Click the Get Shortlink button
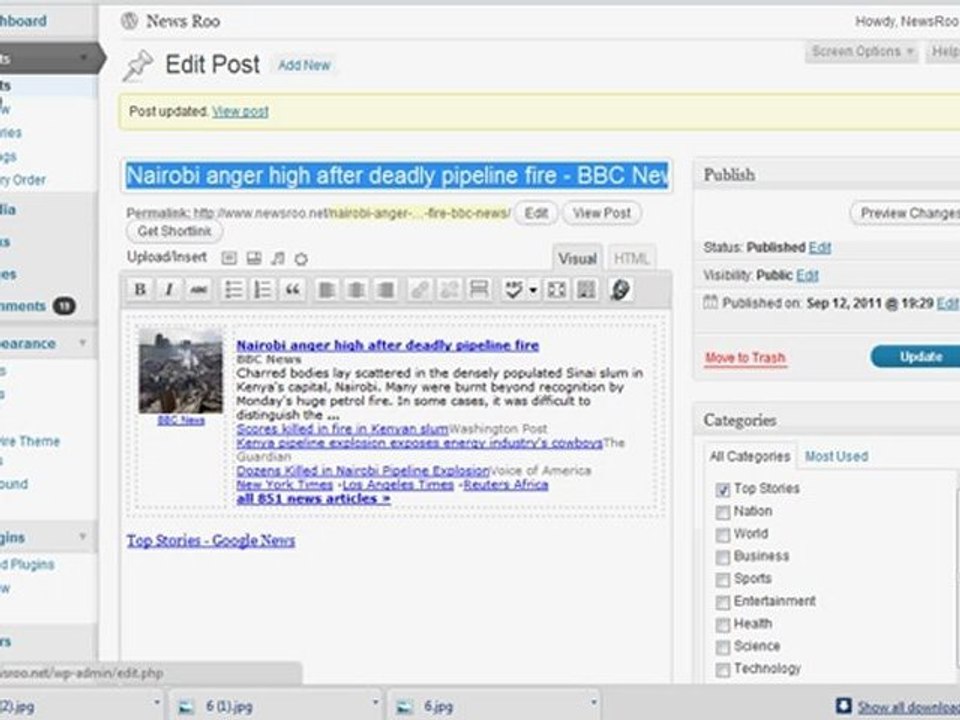Screen dimensions: 960x720 (174, 231)
